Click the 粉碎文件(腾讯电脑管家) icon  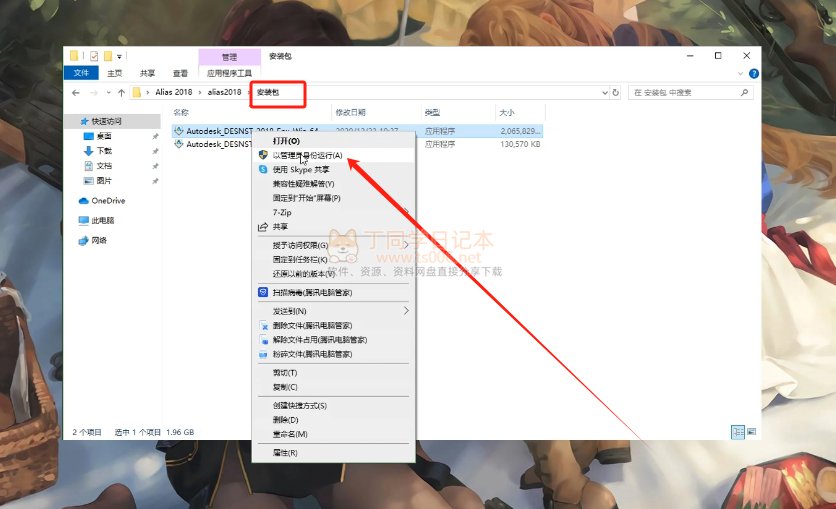coord(263,354)
